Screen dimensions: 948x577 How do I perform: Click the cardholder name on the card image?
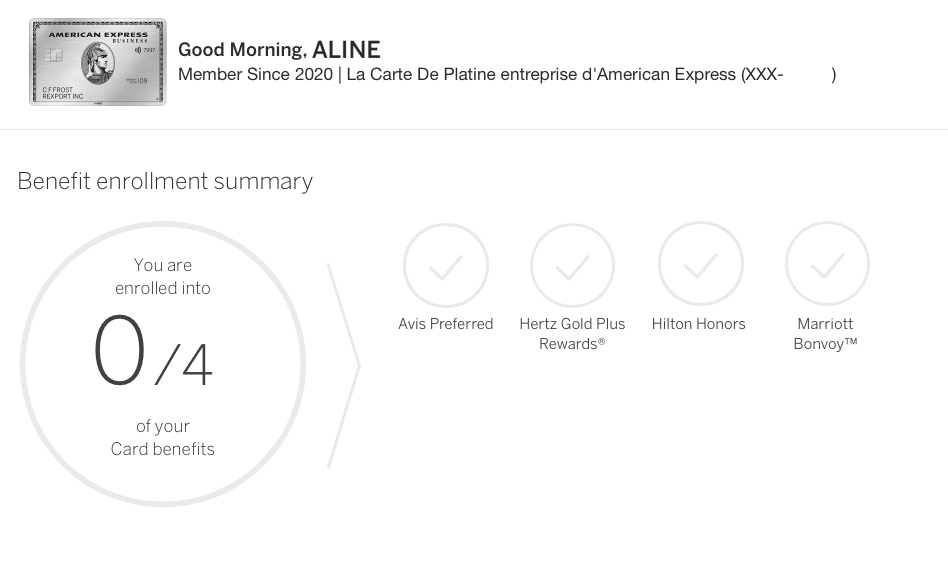63,91
